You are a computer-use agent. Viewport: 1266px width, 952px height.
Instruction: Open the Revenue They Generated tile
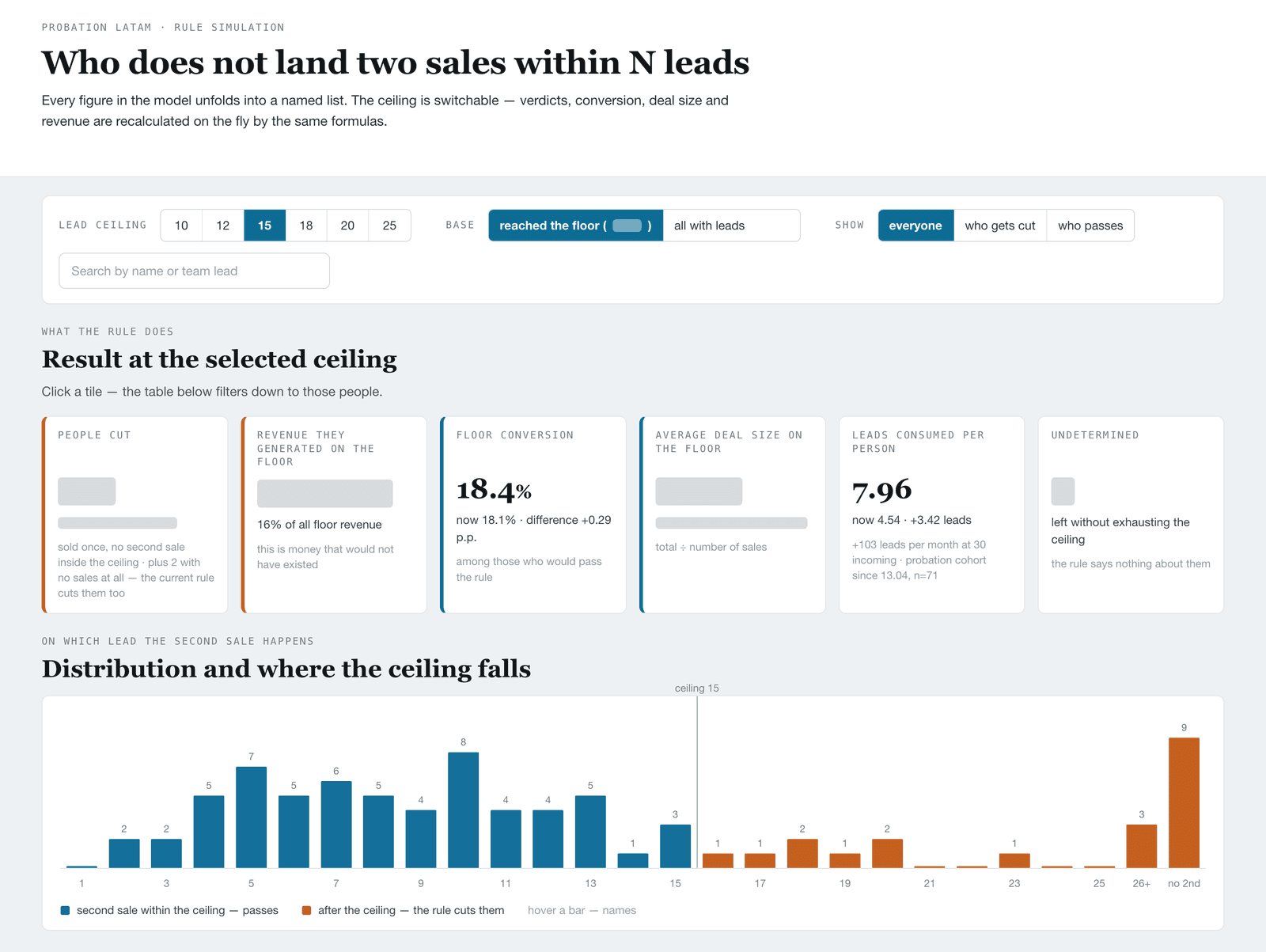(334, 514)
